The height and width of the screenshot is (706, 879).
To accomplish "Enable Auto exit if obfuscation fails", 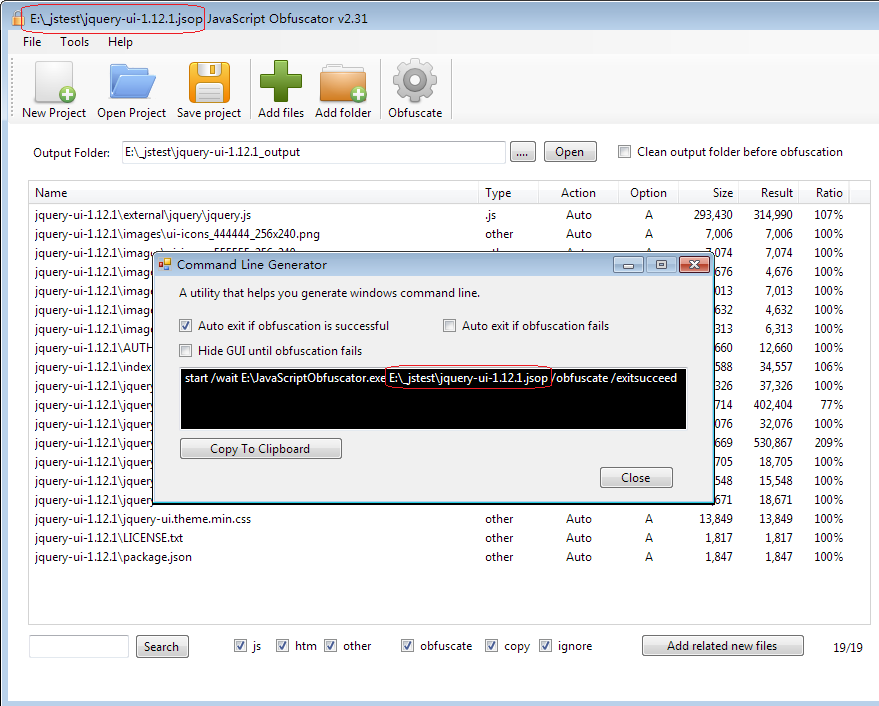I will point(448,325).
